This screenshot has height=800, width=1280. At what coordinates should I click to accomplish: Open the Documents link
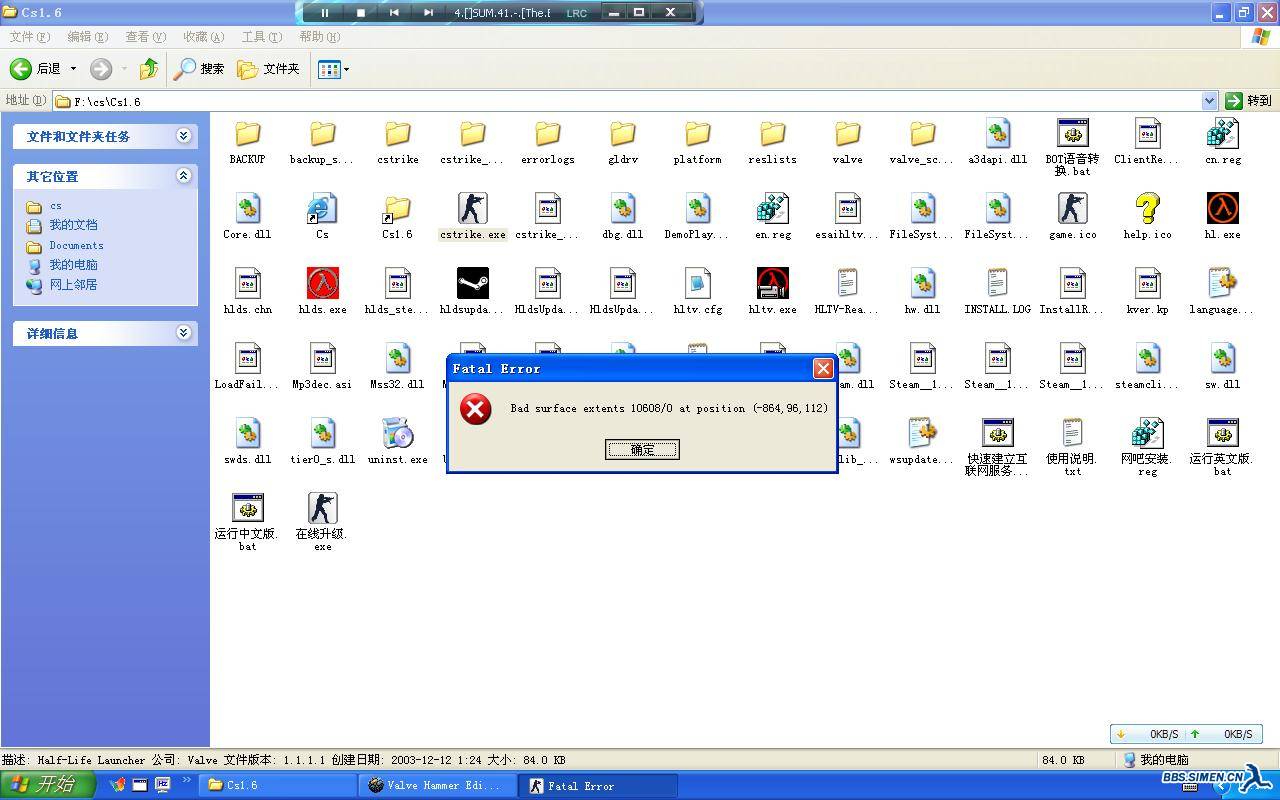(76, 245)
